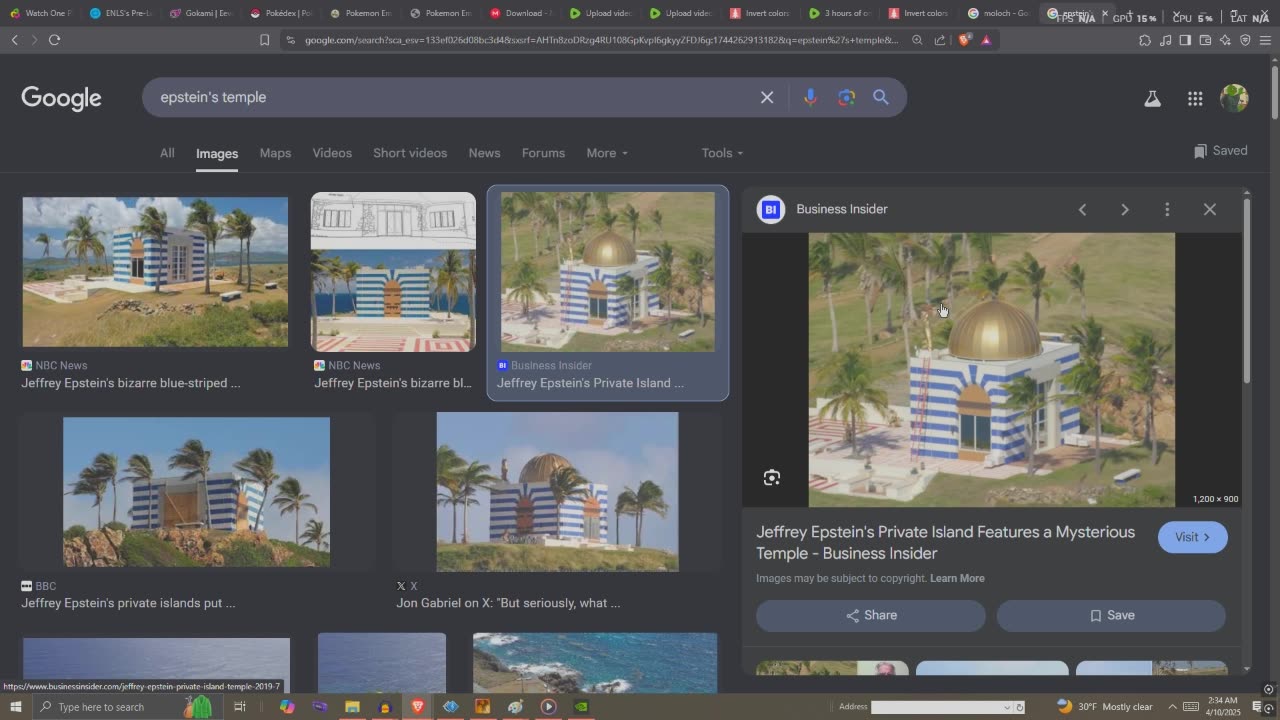Open the NBC News sketch-and-photo temple thumbnail
This screenshot has width=1280, height=720.
[393, 272]
